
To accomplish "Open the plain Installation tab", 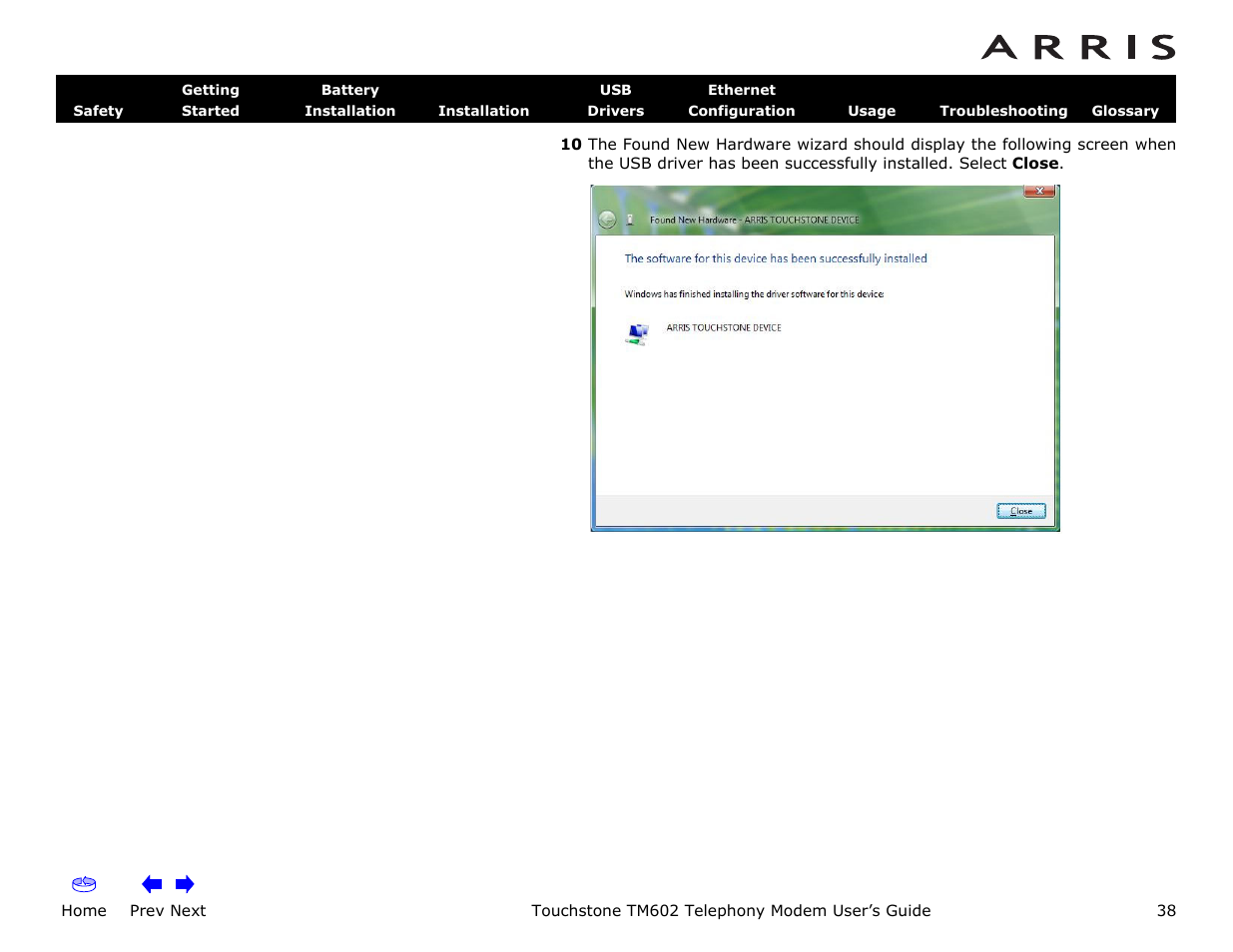I will click(483, 111).
